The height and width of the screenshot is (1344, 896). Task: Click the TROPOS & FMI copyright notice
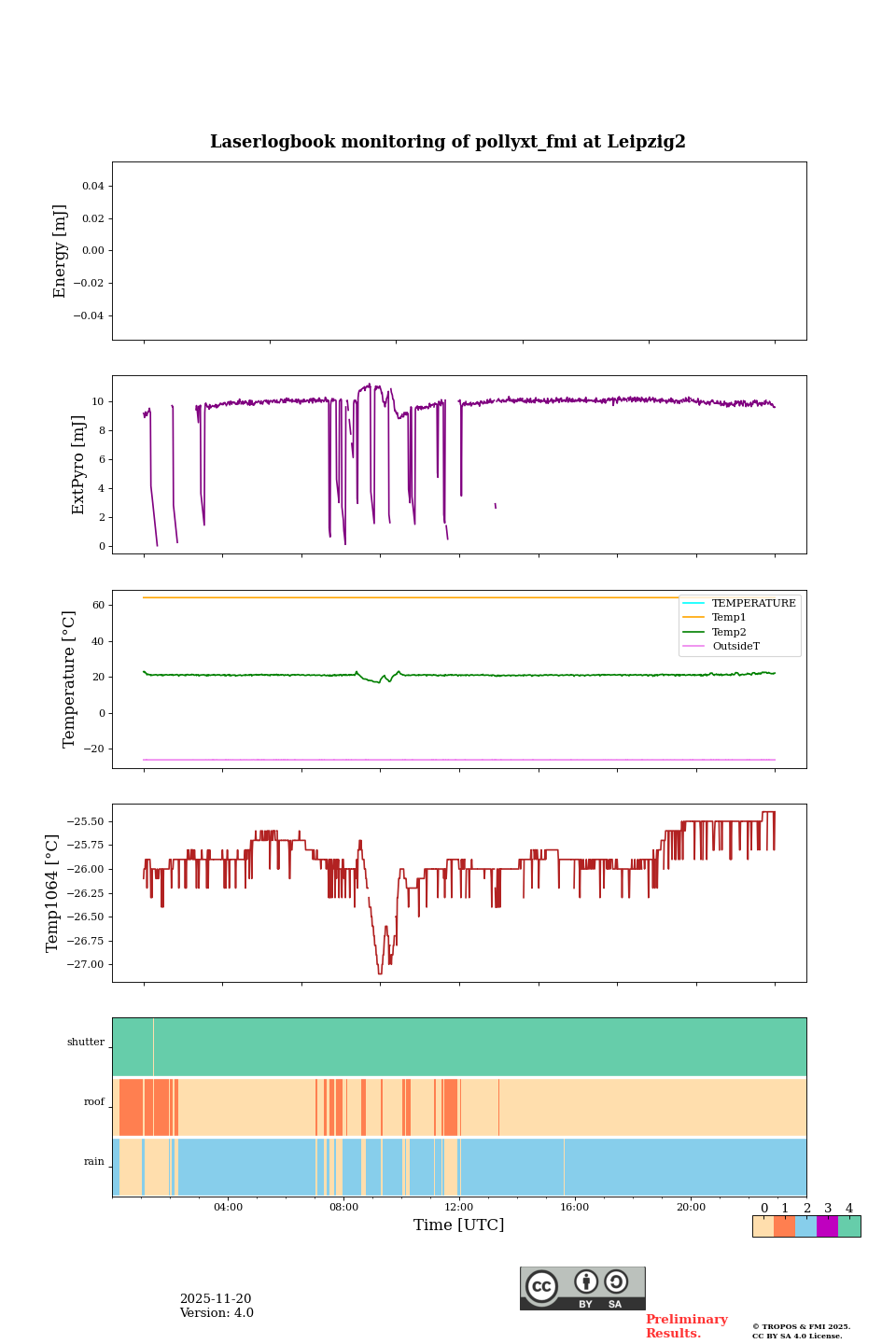pos(801,1331)
